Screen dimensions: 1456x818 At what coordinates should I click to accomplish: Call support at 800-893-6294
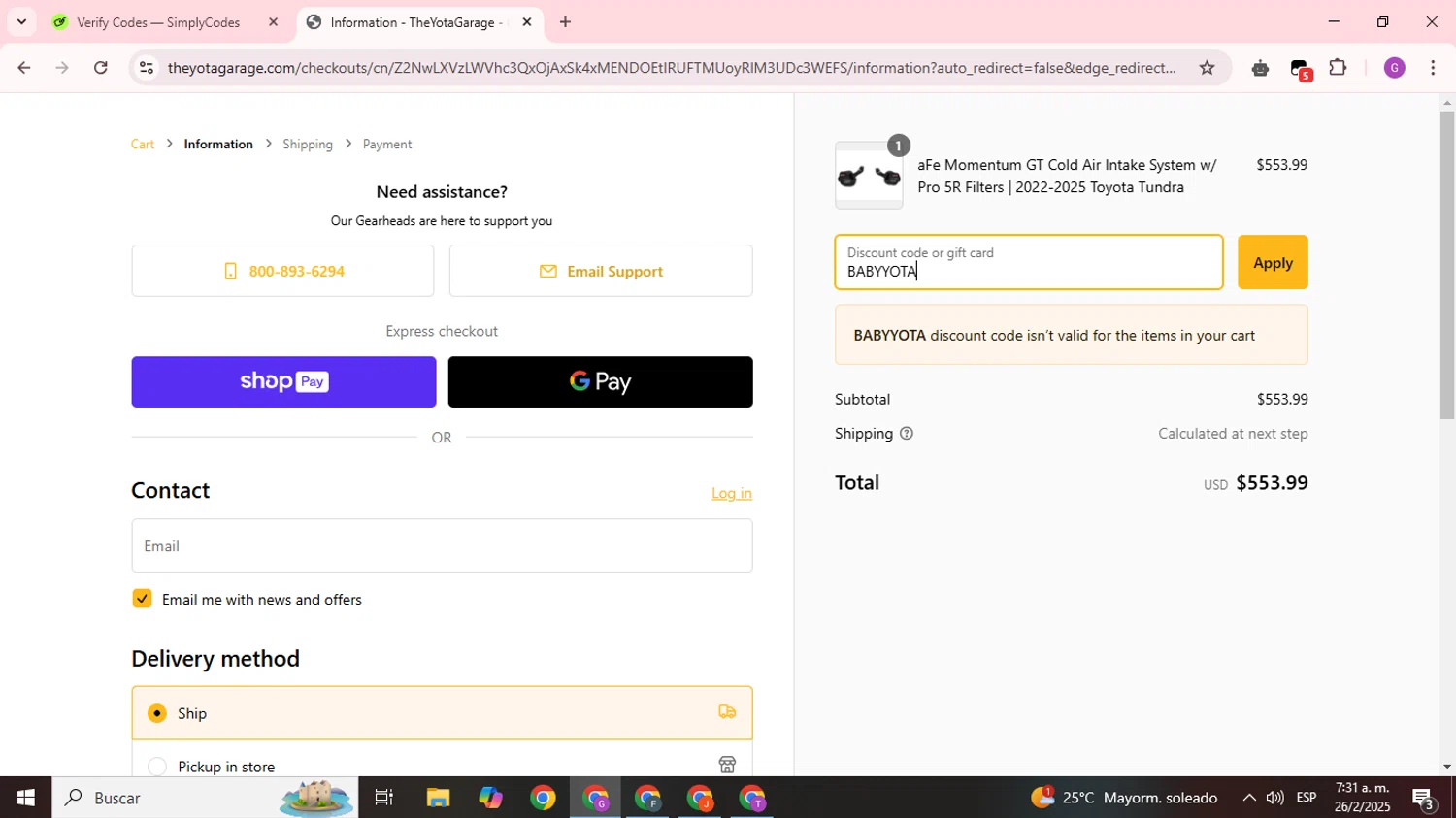[x=282, y=271]
